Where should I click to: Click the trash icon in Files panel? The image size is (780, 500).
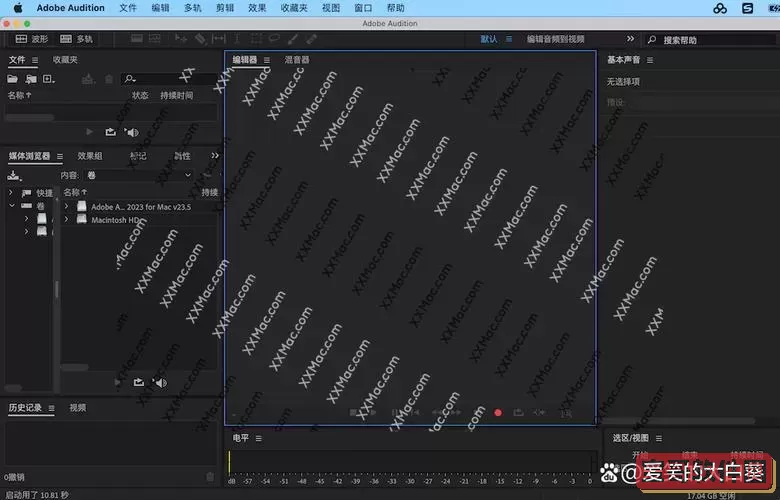point(109,79)
